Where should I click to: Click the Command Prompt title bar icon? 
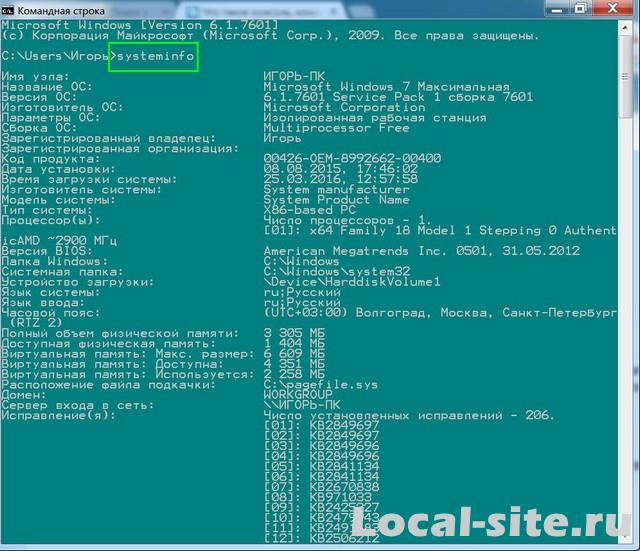8,10
